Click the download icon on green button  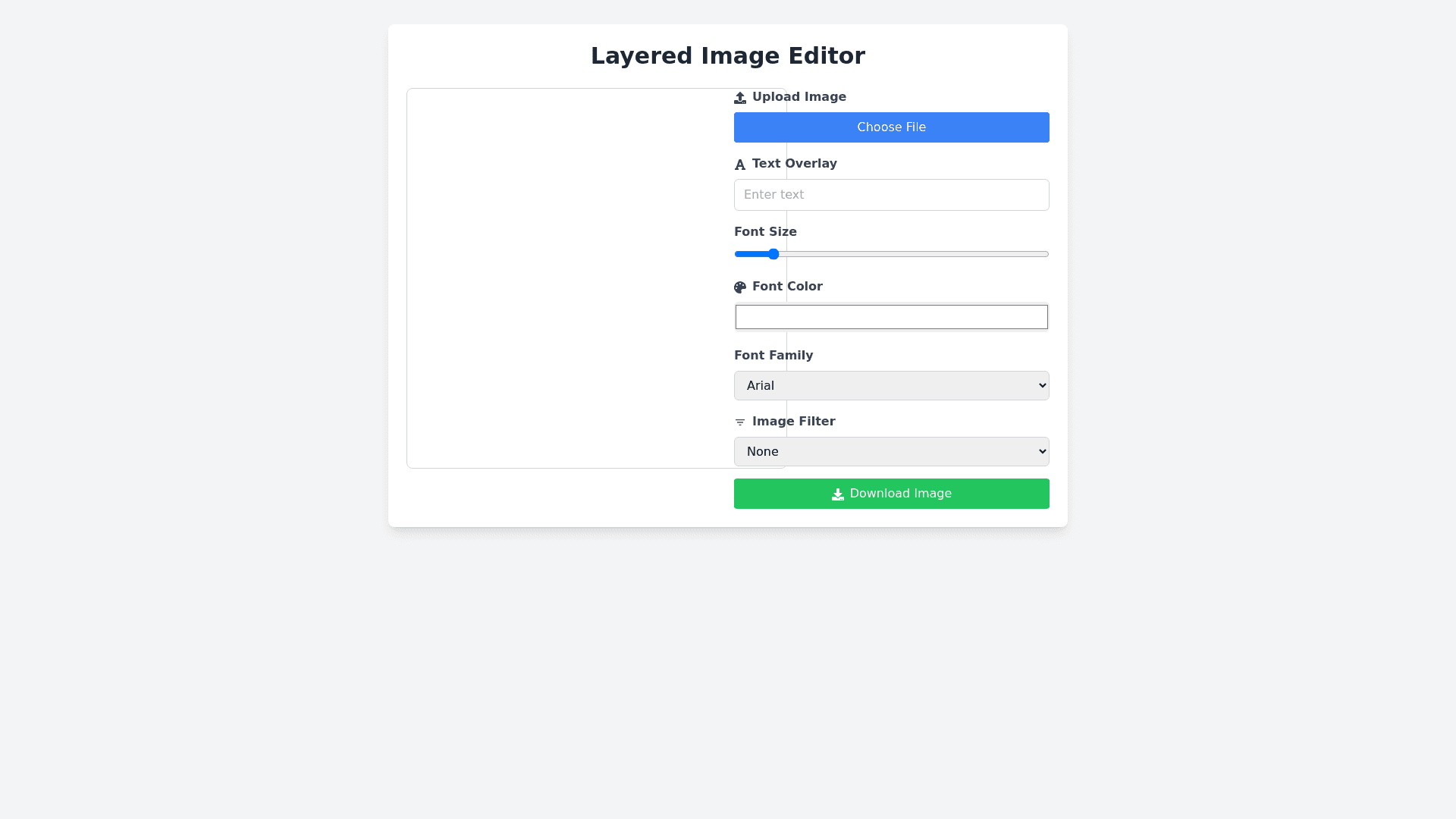[x=838, y=494]
